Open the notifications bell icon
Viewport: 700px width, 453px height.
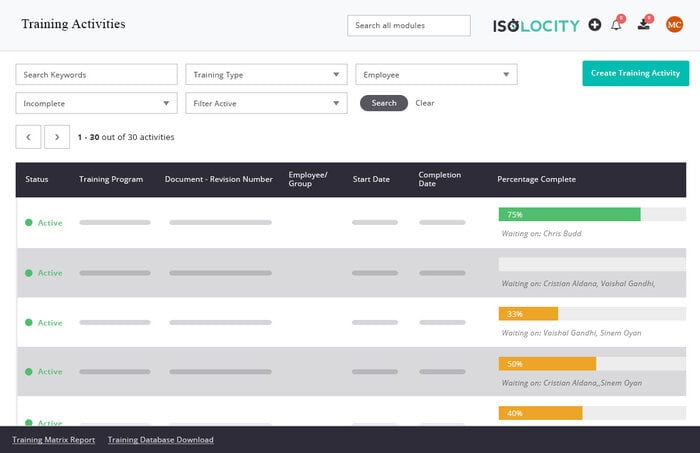coord(617,25)
